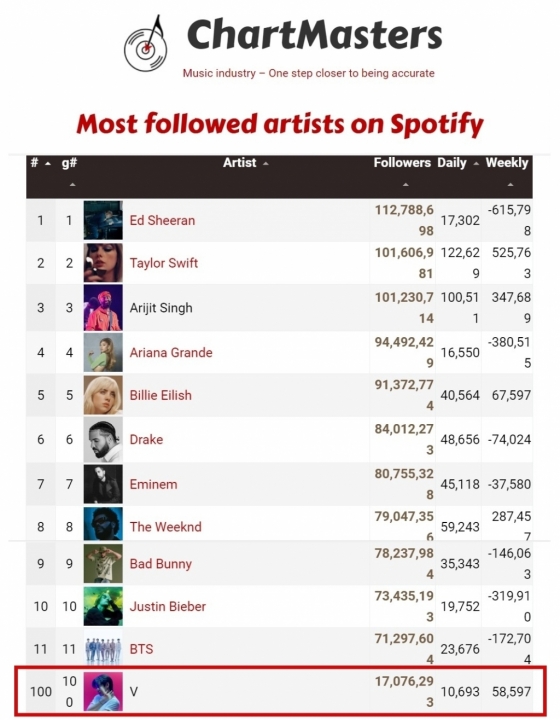The image size is (560, 720).
Task: Click the ChartMasters vinyl record logo
Action: tap(146, 44)
